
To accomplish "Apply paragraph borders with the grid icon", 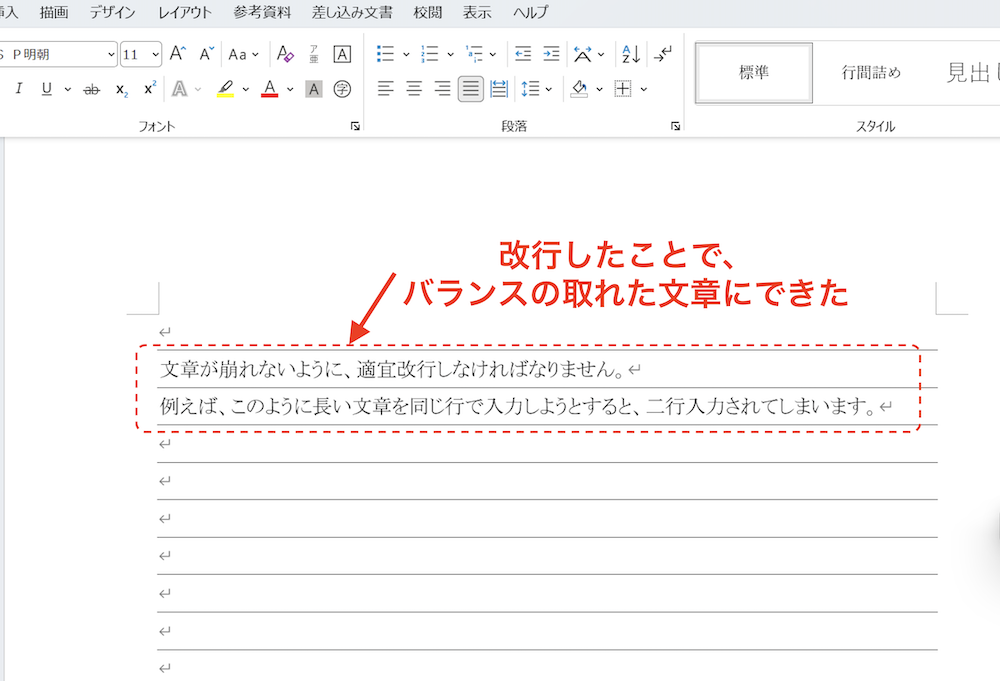I will tap(623, 89).
